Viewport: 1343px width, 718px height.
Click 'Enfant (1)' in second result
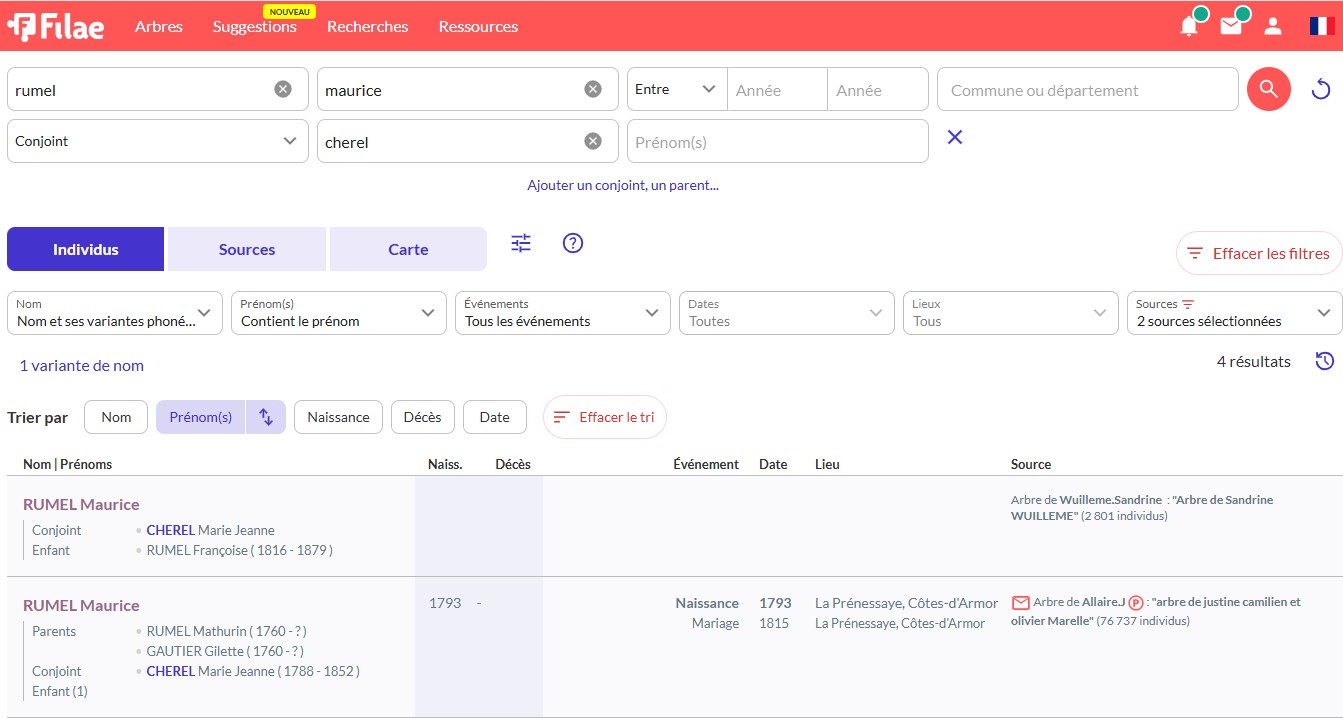pos(60,691)
